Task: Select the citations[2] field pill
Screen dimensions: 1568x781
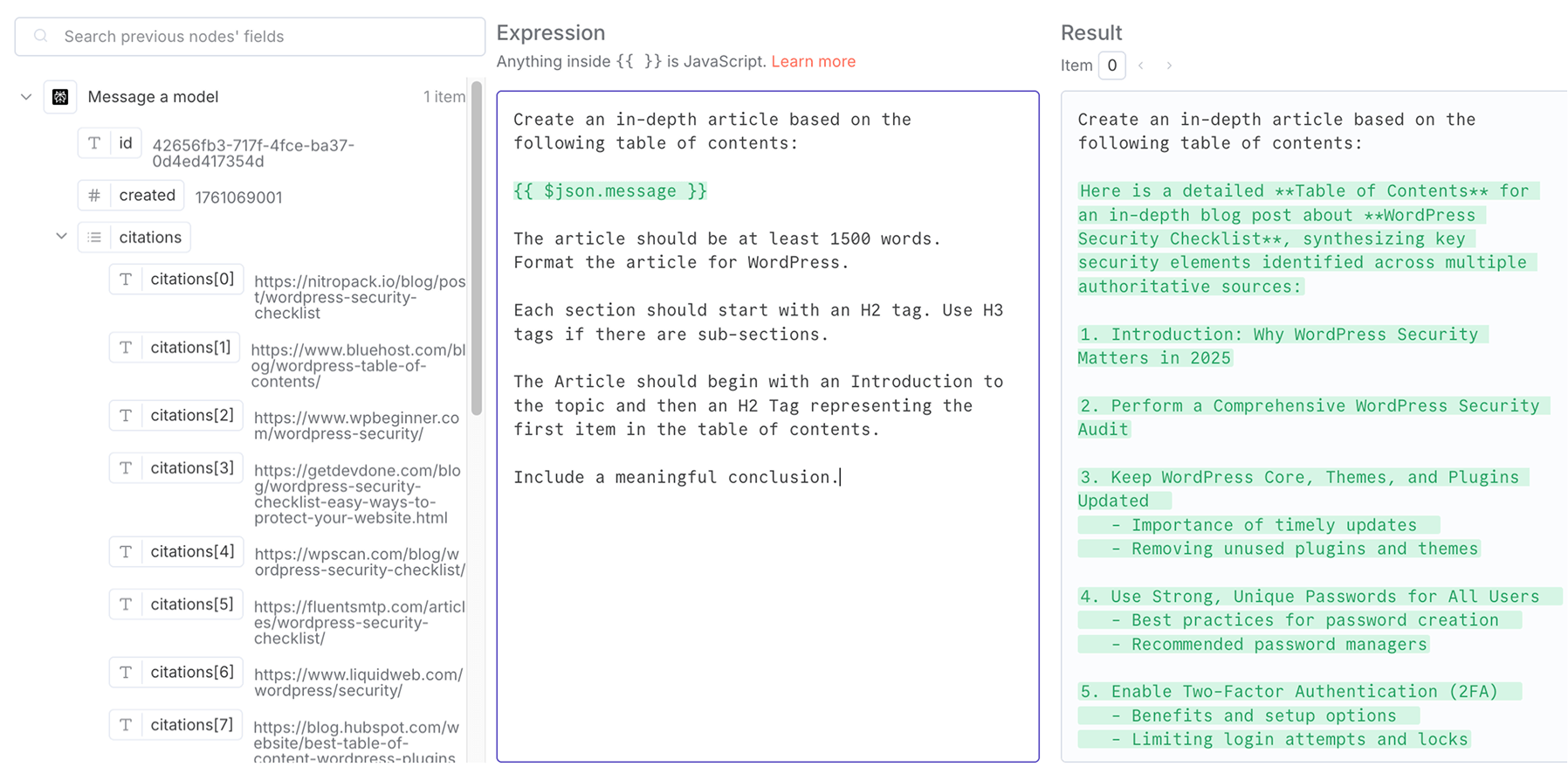Action: pyautogui.click(x=191, y=416)
